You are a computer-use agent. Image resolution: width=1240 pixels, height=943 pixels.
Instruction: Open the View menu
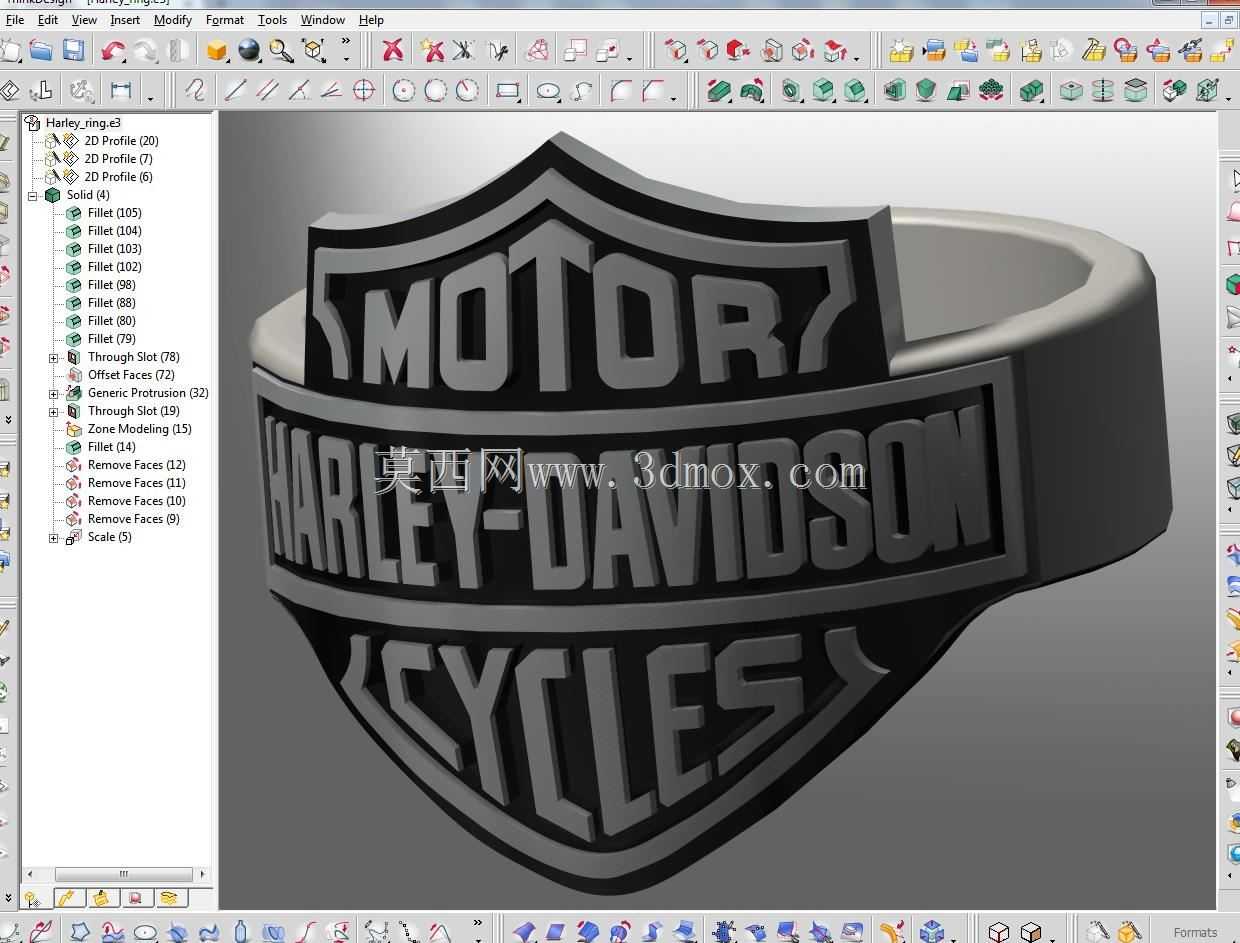pyautogui.click(x=84, y=19)
